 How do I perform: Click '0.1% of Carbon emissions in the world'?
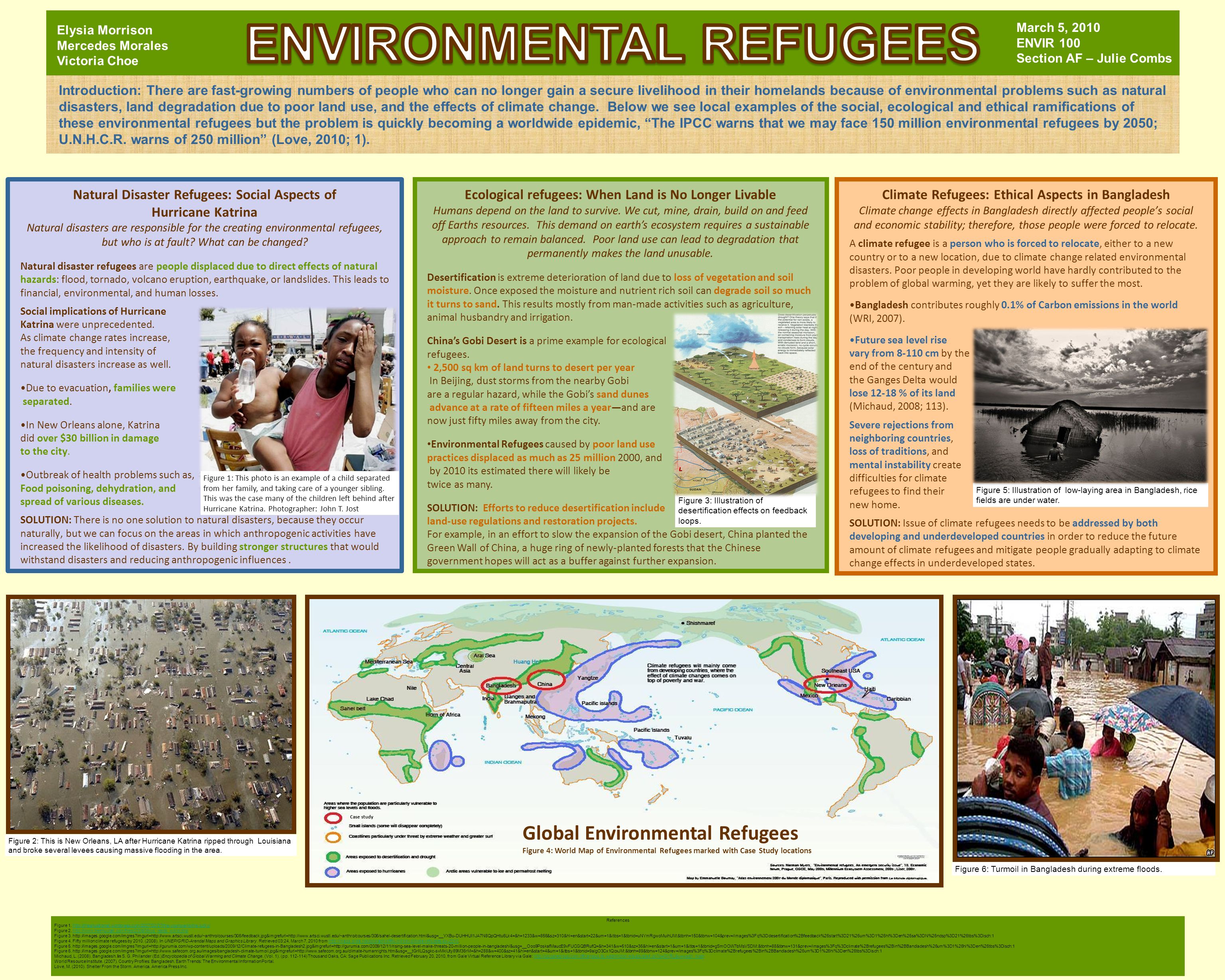pos(1089,305)
